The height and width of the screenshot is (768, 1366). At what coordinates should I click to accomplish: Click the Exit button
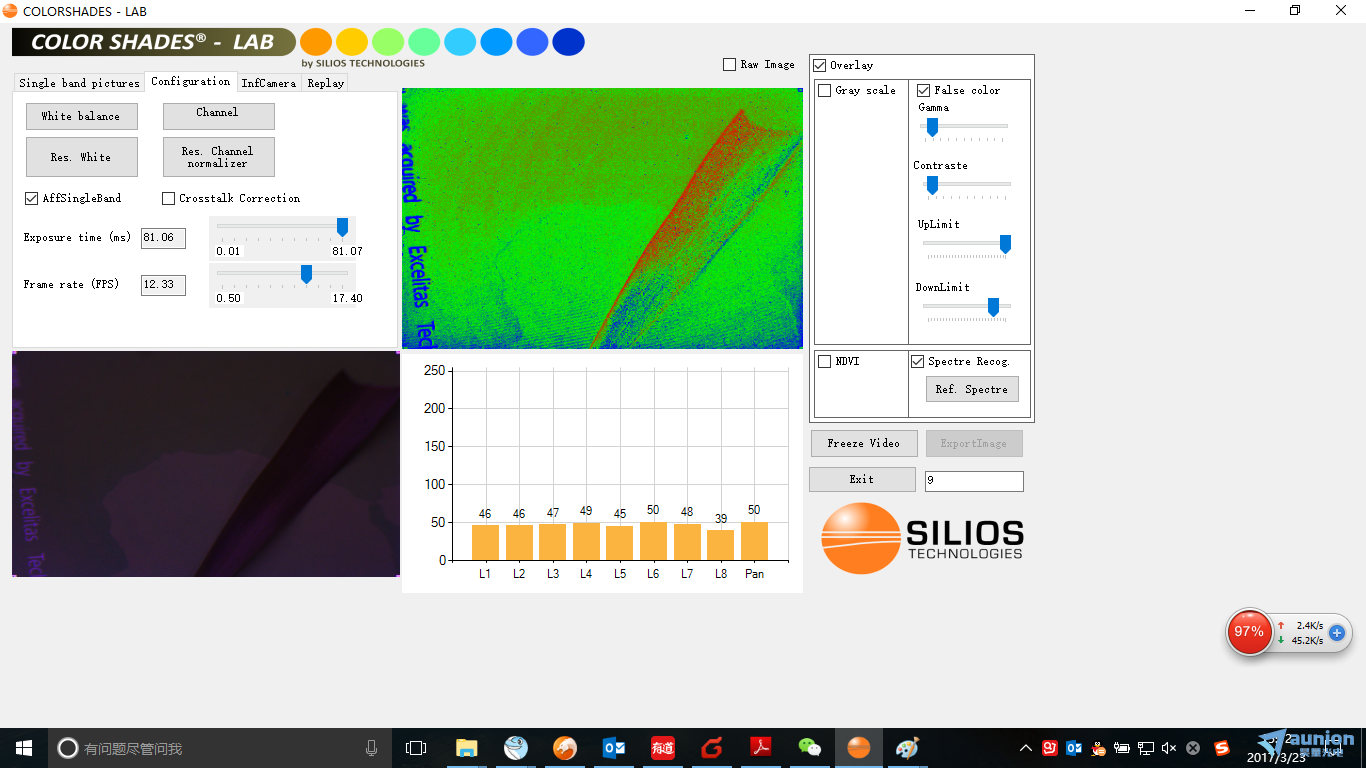tap(862, 479)
